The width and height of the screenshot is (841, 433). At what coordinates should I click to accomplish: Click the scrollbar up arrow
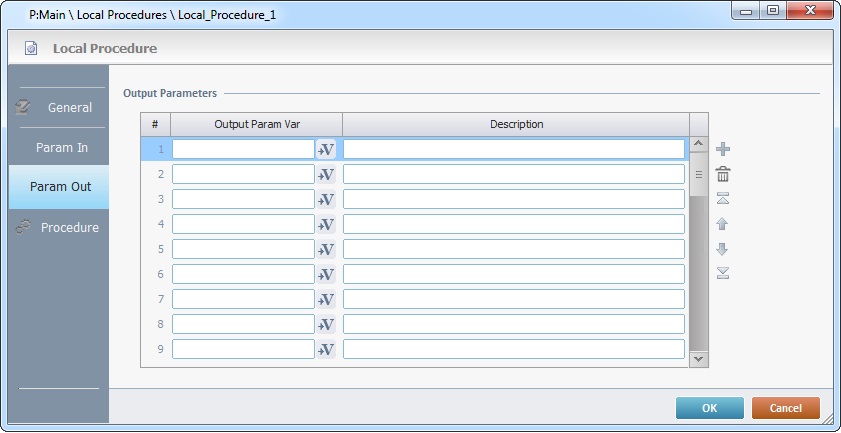698,146
